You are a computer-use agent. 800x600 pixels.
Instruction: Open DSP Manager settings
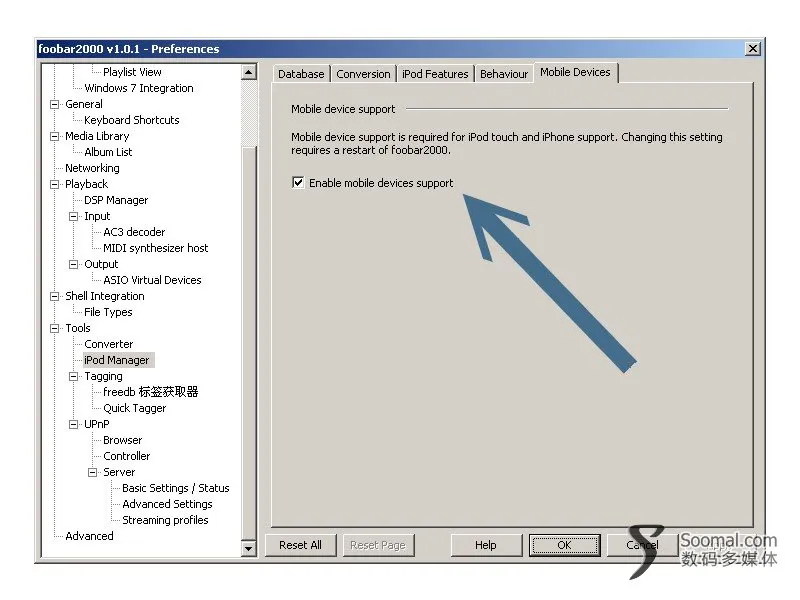click(x=116, y=200)
